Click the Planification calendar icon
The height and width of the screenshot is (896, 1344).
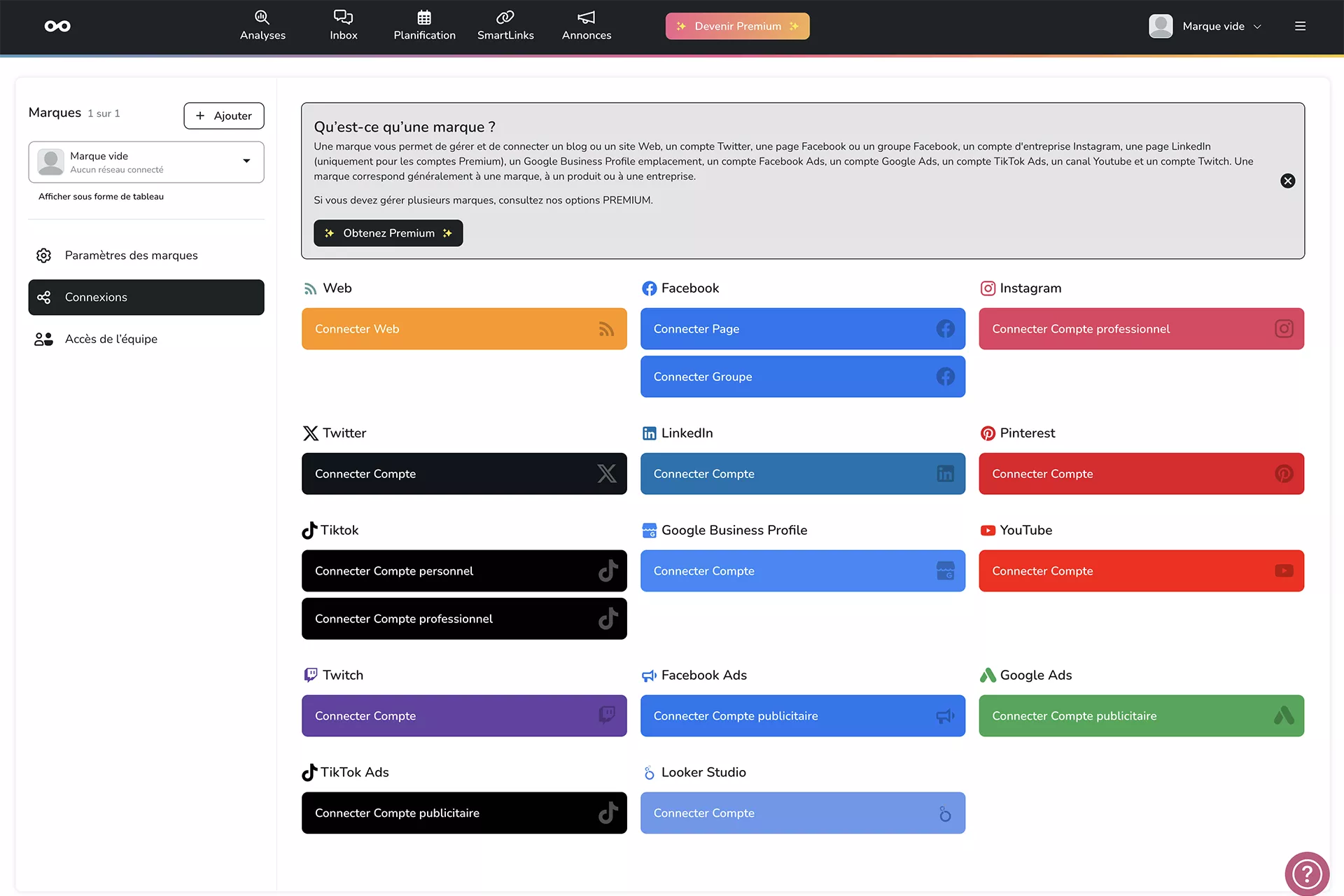pyautogui.click(x=424, y=17)
